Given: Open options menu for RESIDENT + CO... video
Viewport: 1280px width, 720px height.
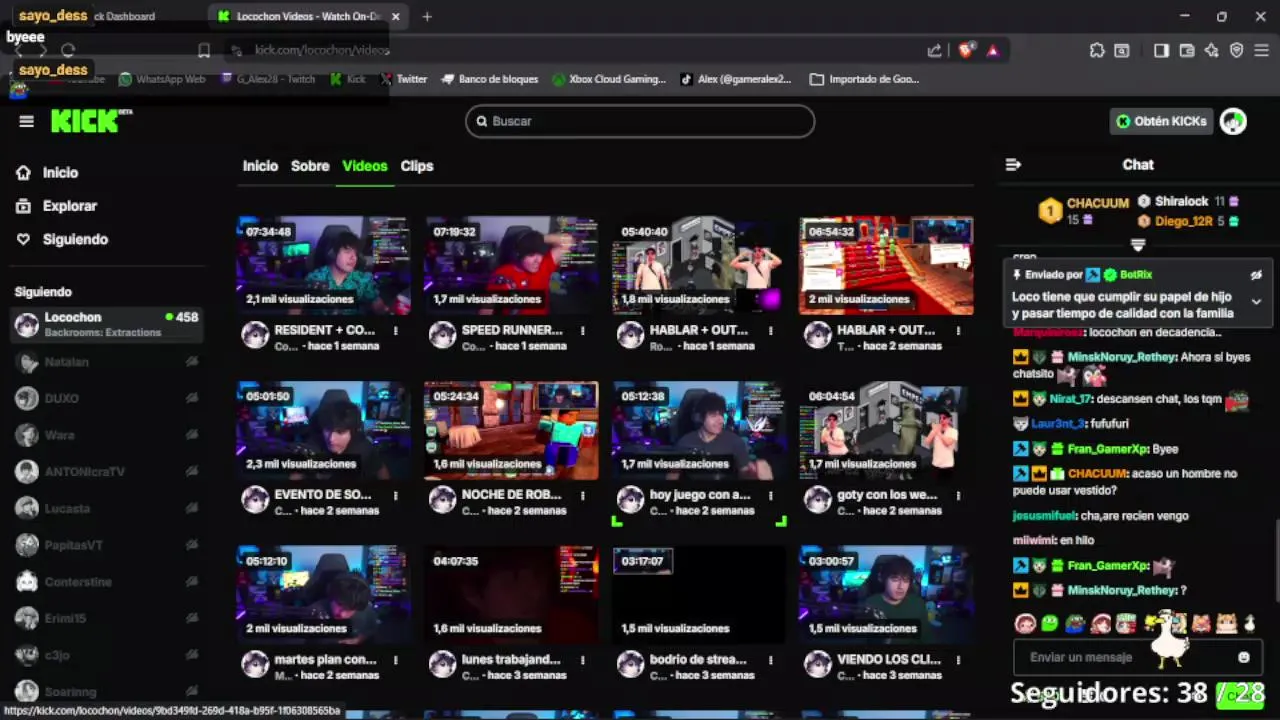Looking at the screenshot, I should coord(396,331).
